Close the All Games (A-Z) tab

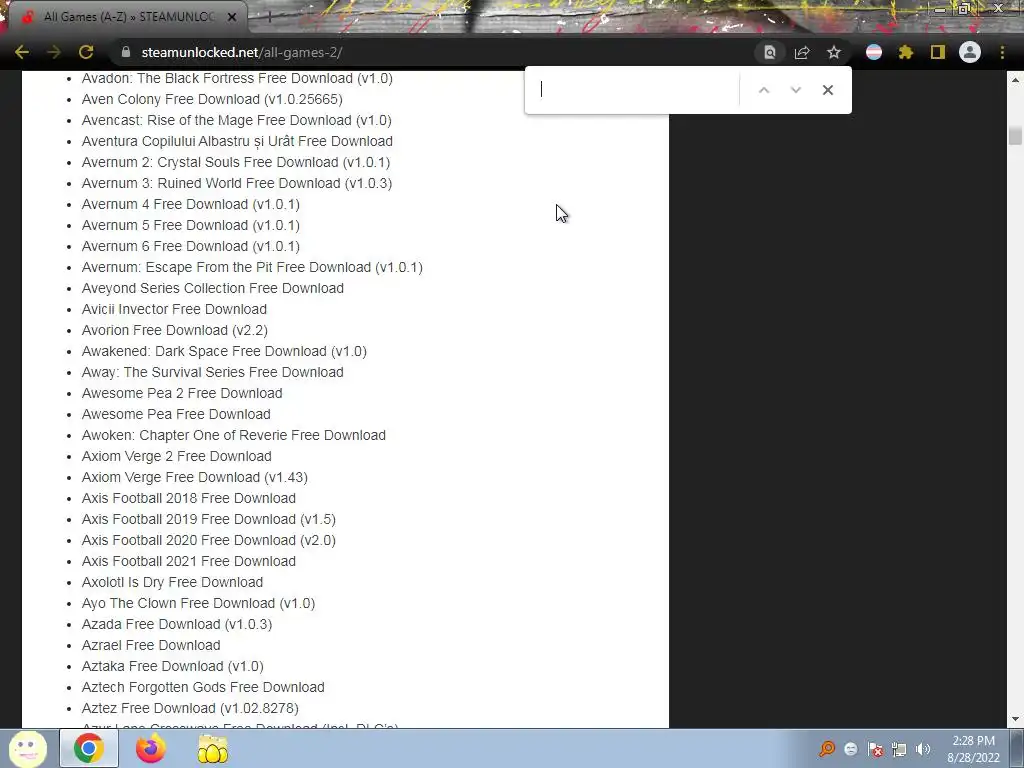(232, 17)
